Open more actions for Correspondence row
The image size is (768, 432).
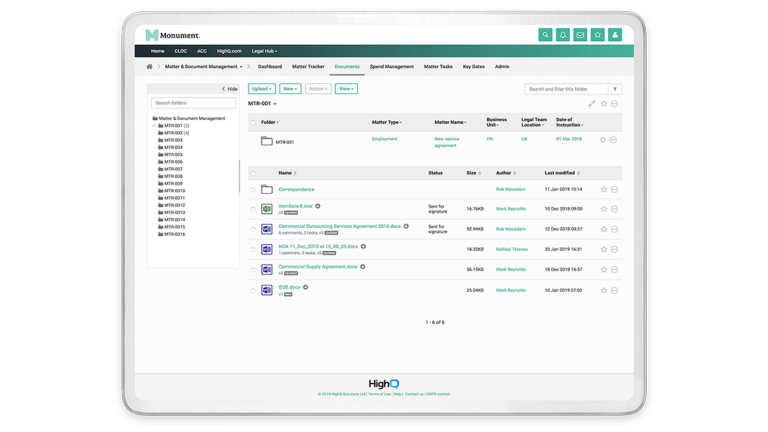click(615, 190)
